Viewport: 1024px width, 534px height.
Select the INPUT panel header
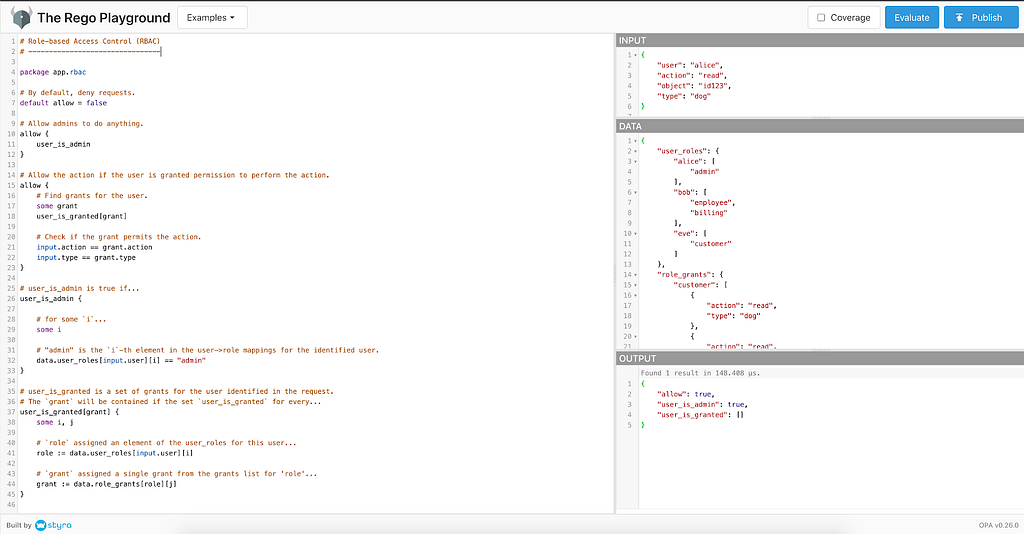(x=820, y=40)
